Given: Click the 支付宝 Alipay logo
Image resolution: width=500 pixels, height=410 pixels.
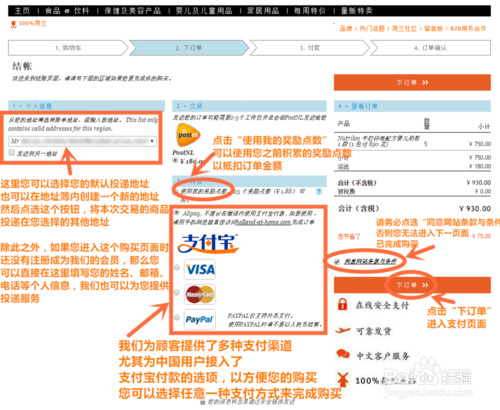Looking at the screenshot, I should (x=208, y=243).
